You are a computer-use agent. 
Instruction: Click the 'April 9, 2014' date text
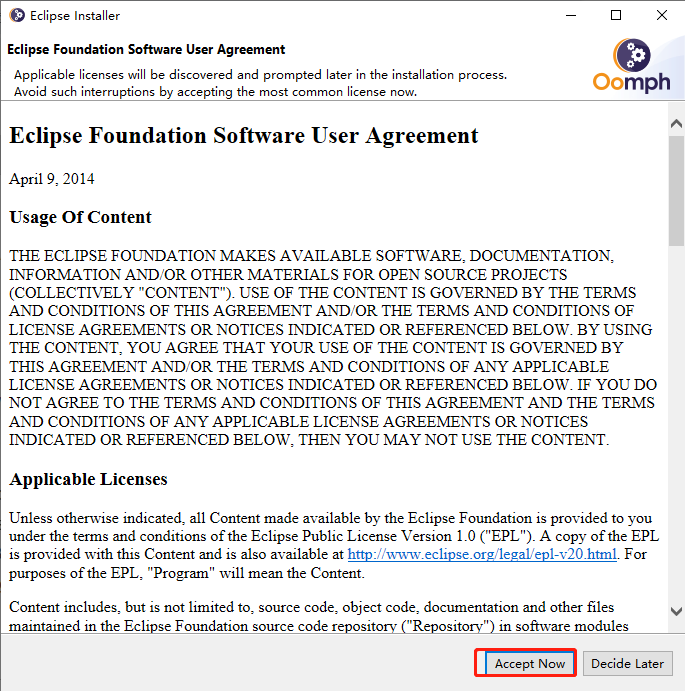tap(52, 179)
